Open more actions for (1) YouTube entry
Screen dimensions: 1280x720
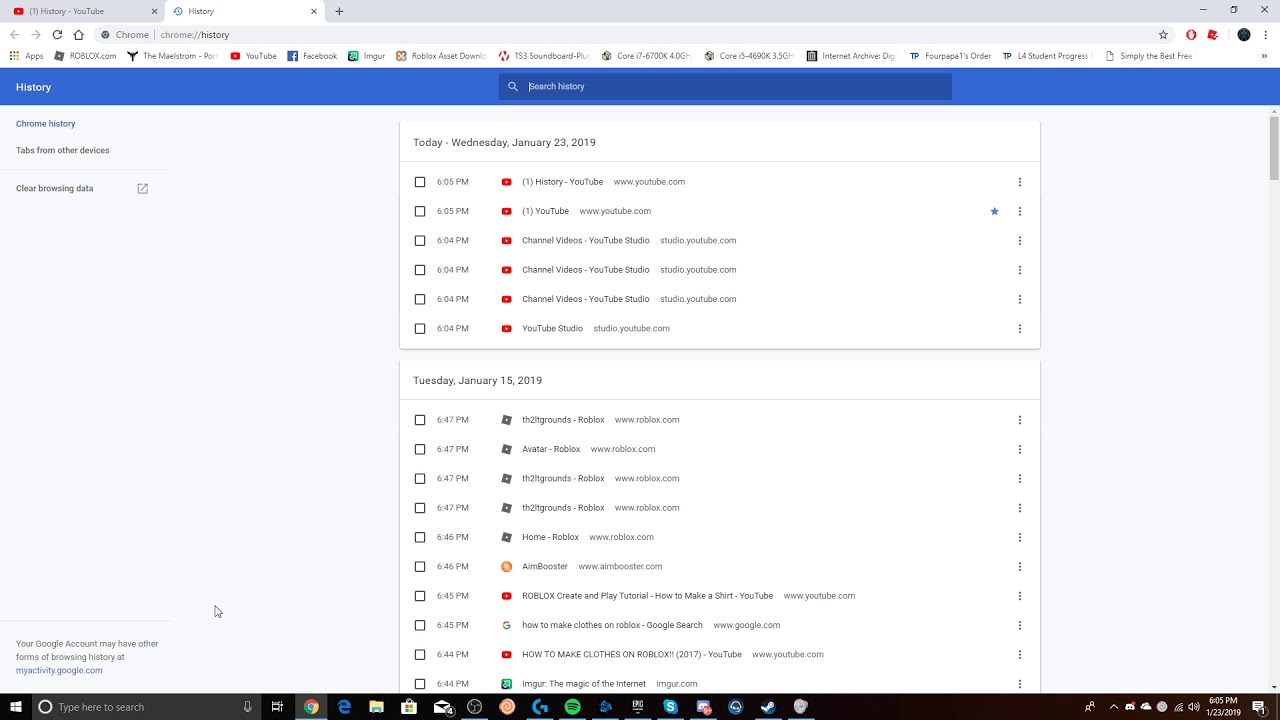[x=1020, y=211]
